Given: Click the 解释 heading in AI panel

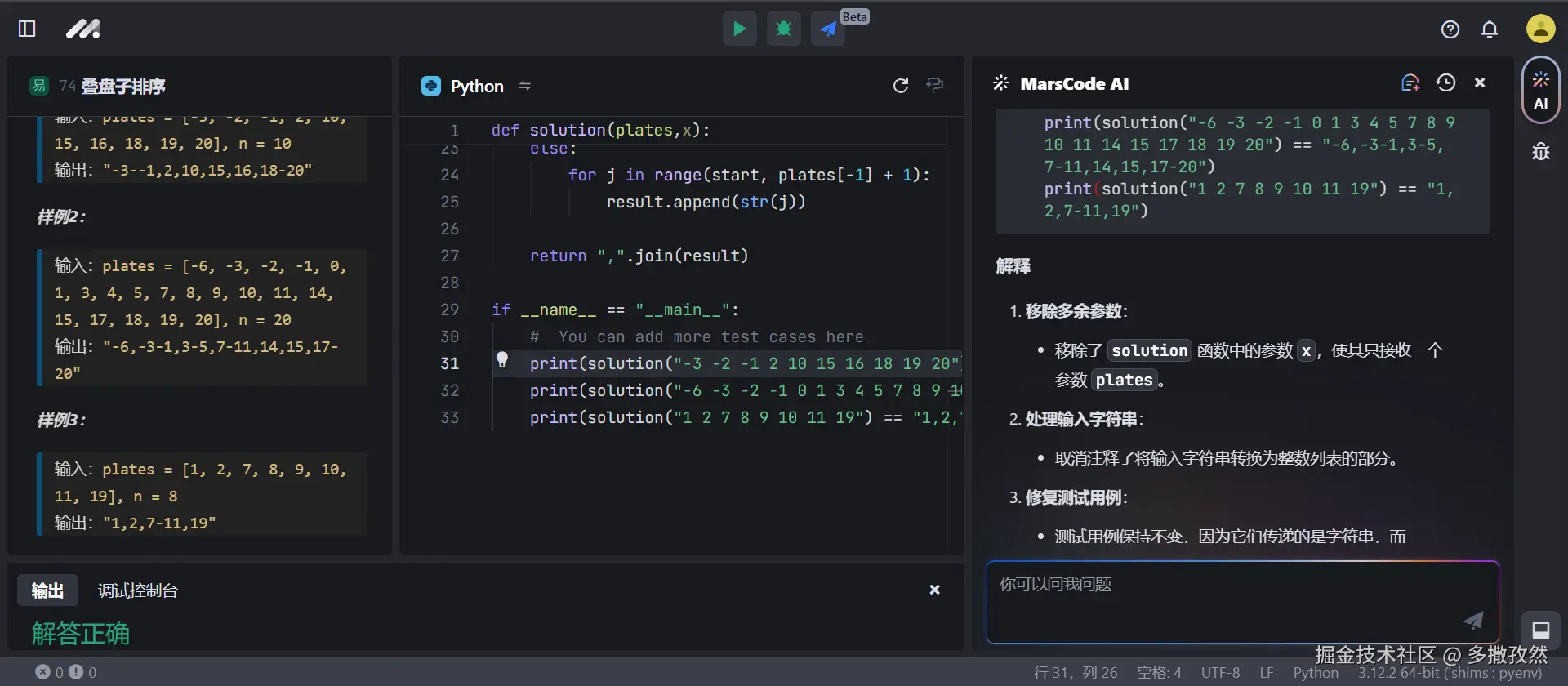Looking at the screenshot, I should [1013, 266].
